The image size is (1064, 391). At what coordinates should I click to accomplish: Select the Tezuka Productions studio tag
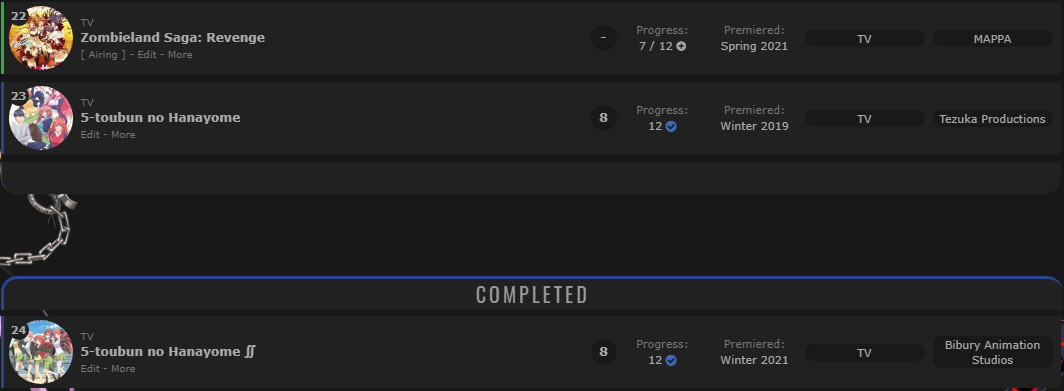992,119
